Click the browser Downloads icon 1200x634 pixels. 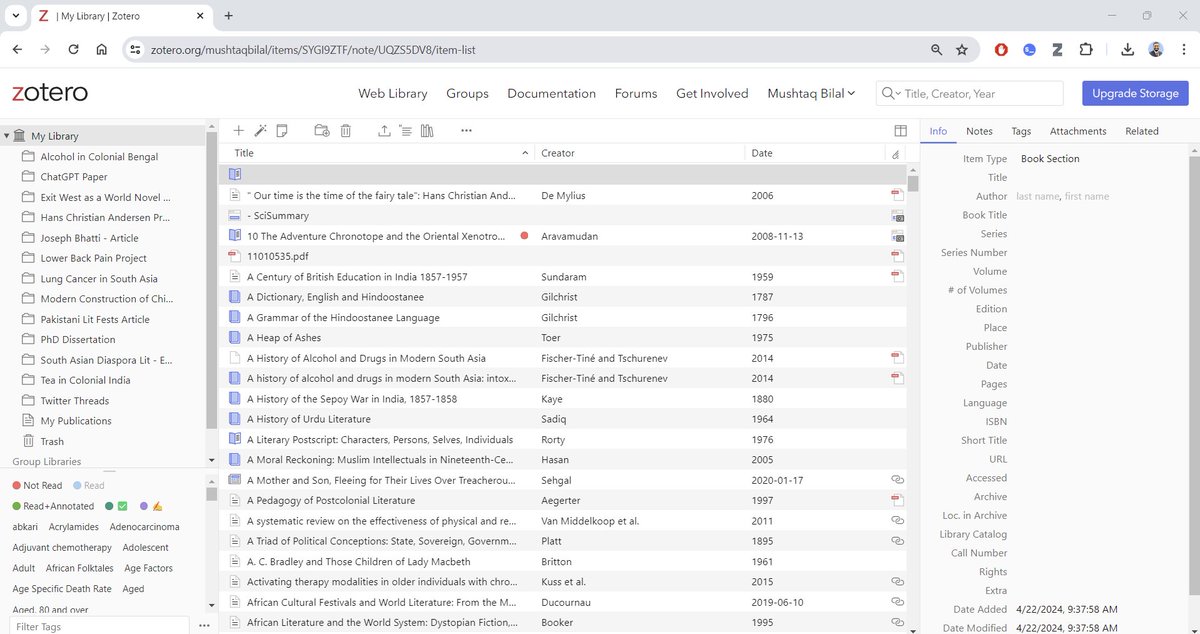pos(1127,49)
